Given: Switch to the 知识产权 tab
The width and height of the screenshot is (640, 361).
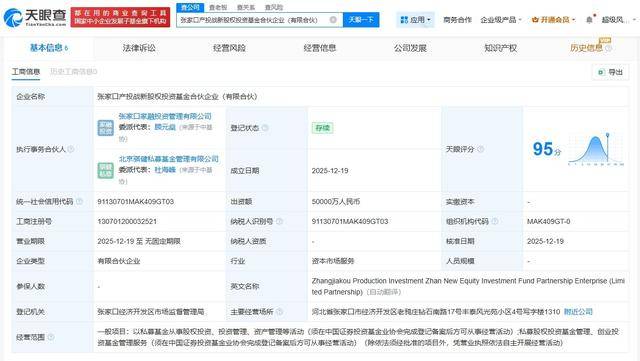Looking at the screenshot, I should [x=500, y=48].
